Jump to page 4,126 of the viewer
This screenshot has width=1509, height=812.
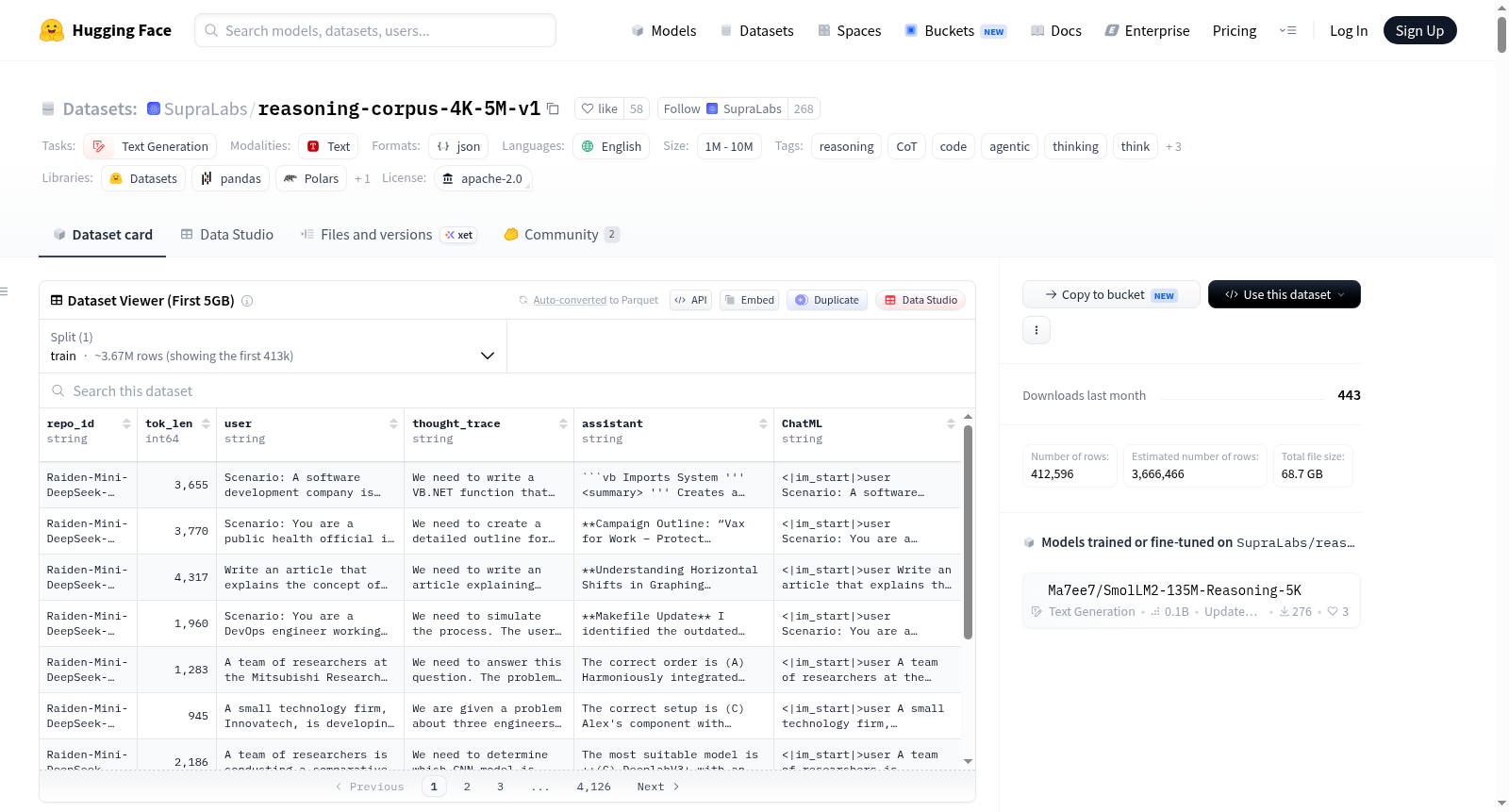click(593, 787)
